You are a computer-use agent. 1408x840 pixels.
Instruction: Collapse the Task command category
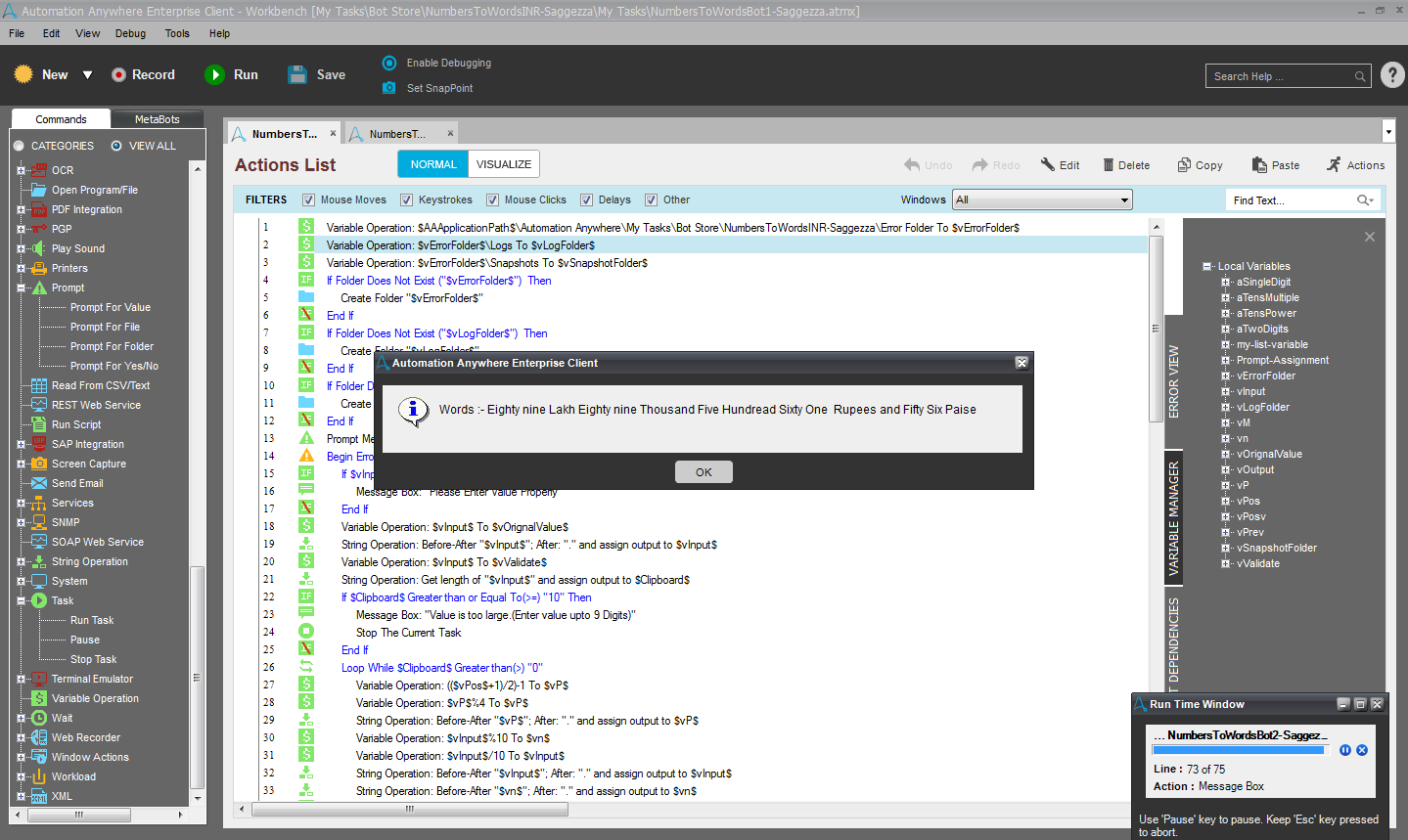(x=22, y=601)
